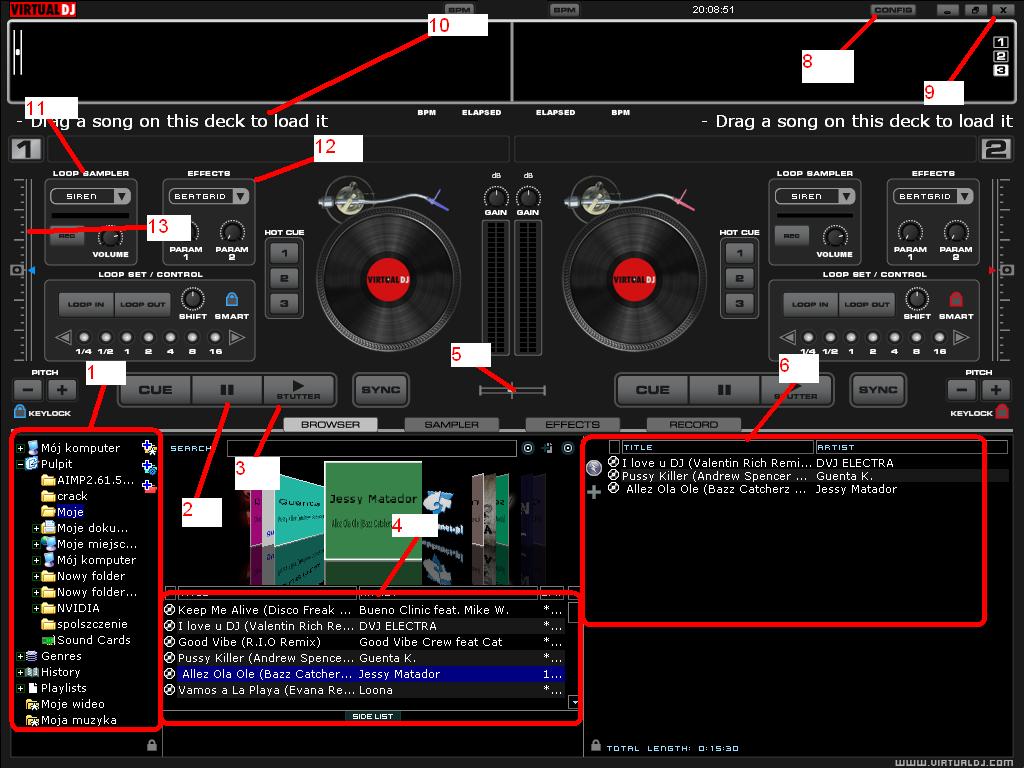Image resolution: width=1024 pixels, height=768 pixels.
Task: Click right deck LOOP OUT button
Action: pyautogui.click(x=867, y=304)
